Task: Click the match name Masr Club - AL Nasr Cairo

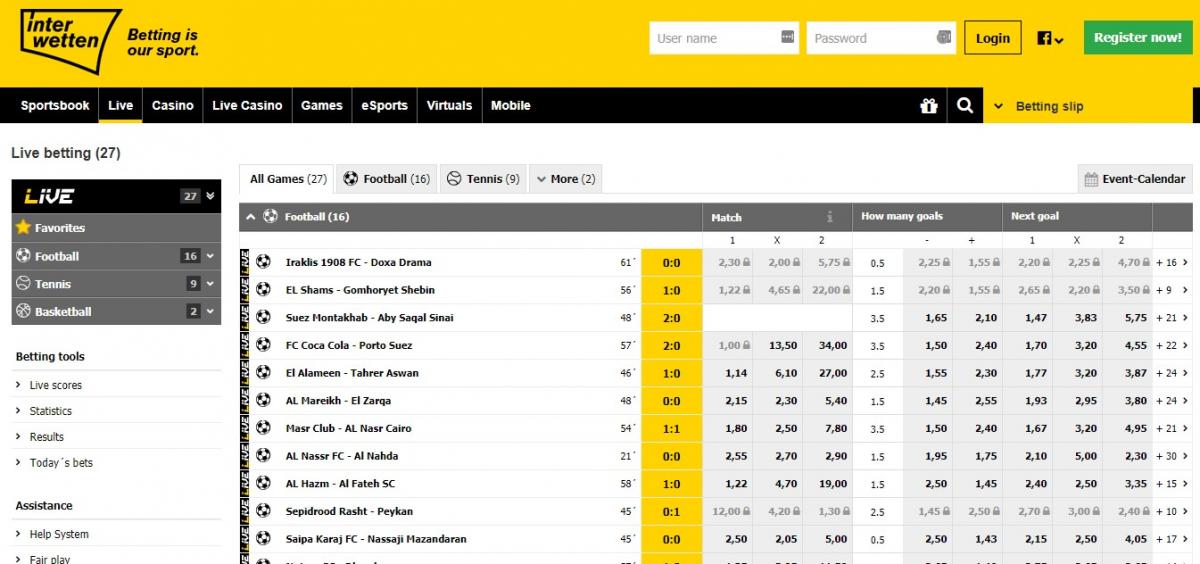Action: click(348, 428)
